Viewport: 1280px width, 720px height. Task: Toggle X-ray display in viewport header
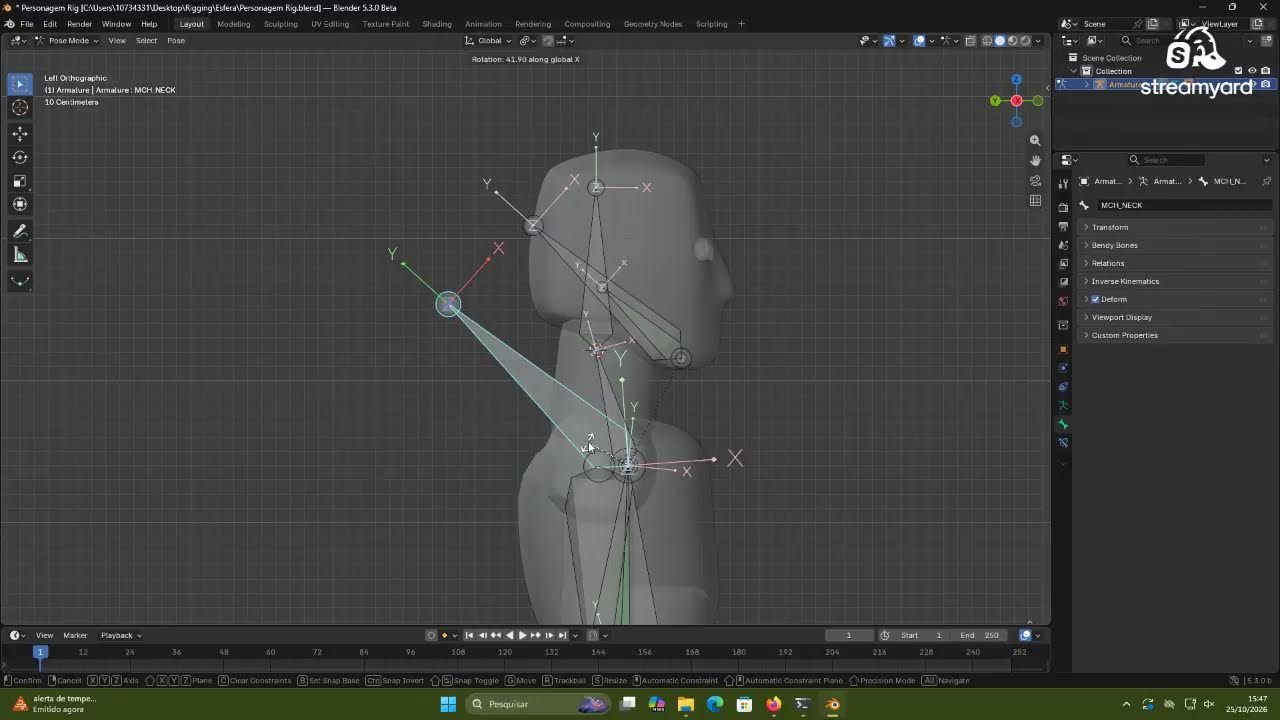click(x=970, y=41)
